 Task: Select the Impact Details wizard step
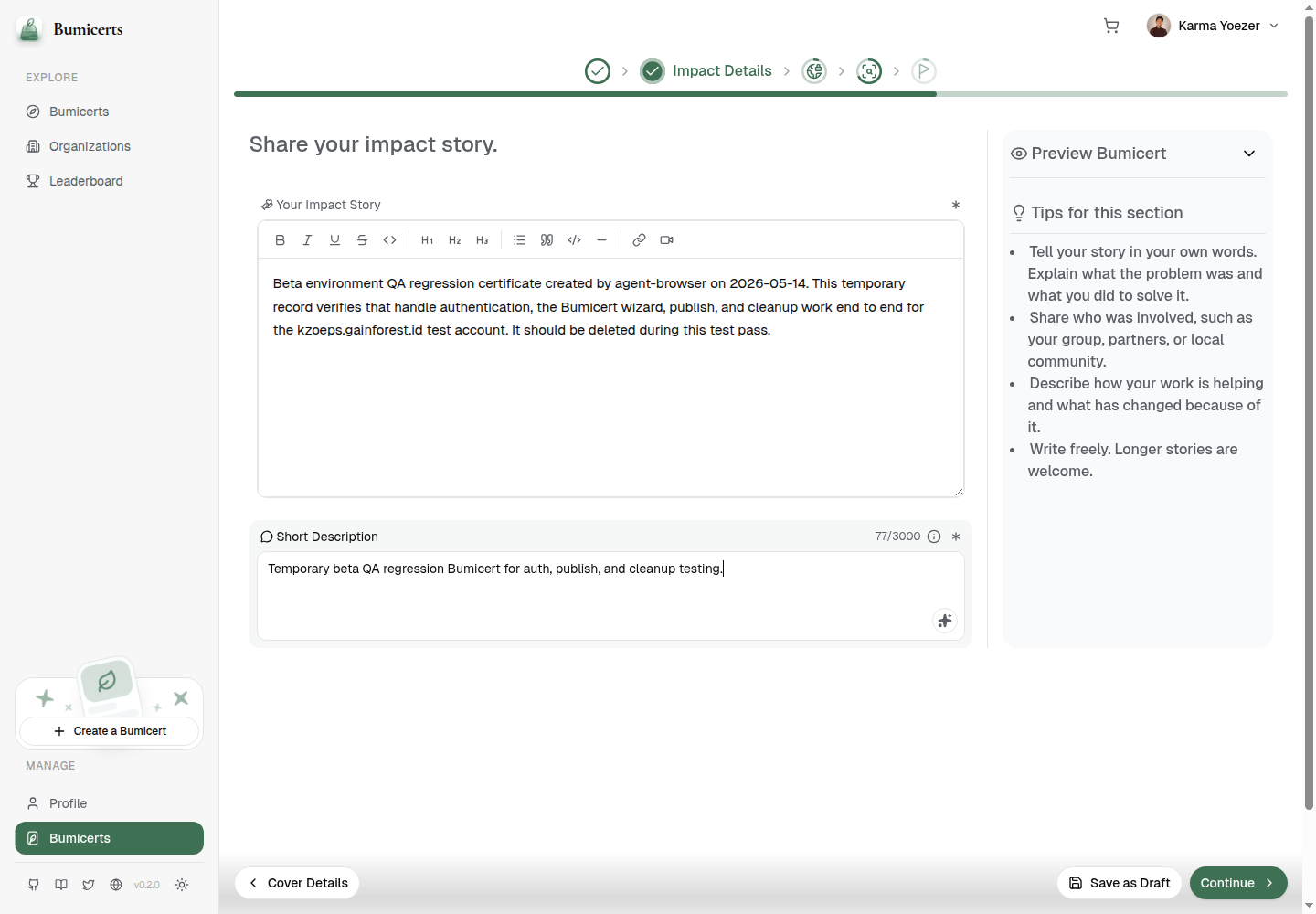[x=706, y=71]
